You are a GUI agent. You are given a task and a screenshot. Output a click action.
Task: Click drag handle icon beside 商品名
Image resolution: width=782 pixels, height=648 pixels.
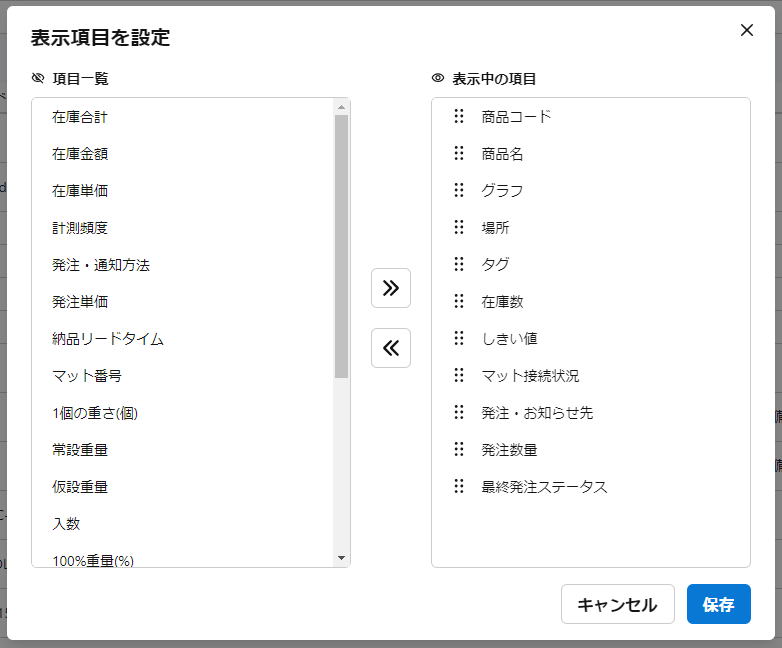[459, 153]
